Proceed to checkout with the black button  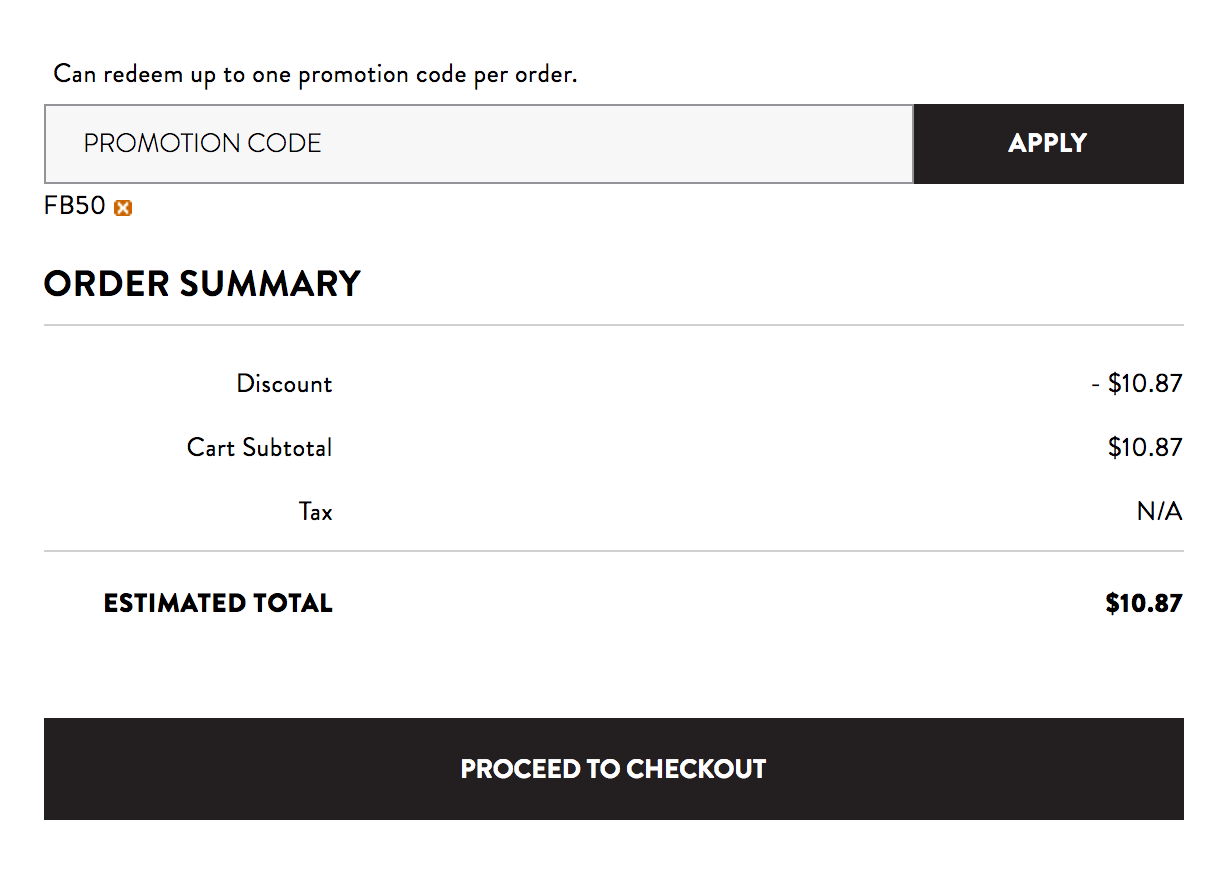(614, 769)
